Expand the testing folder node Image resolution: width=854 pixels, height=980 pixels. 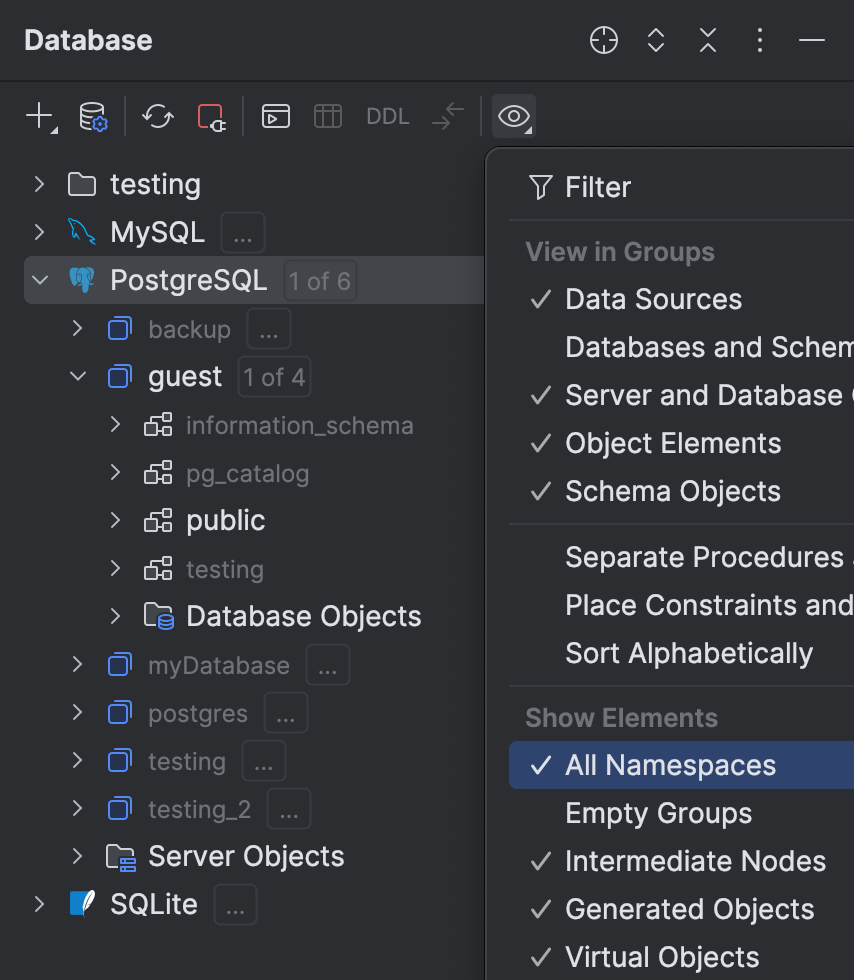(x=38, y=184)
